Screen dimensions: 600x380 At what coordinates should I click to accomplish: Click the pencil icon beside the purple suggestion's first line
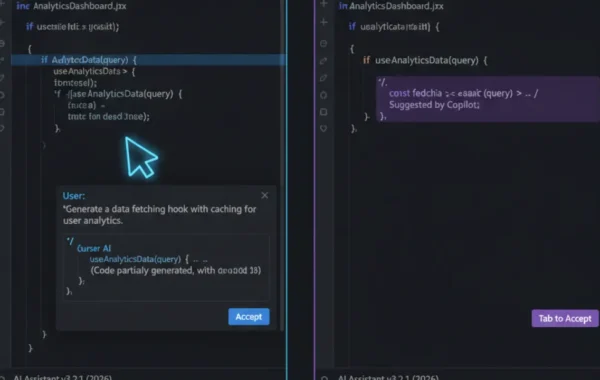pyautogui.click(x=324, y=78)
